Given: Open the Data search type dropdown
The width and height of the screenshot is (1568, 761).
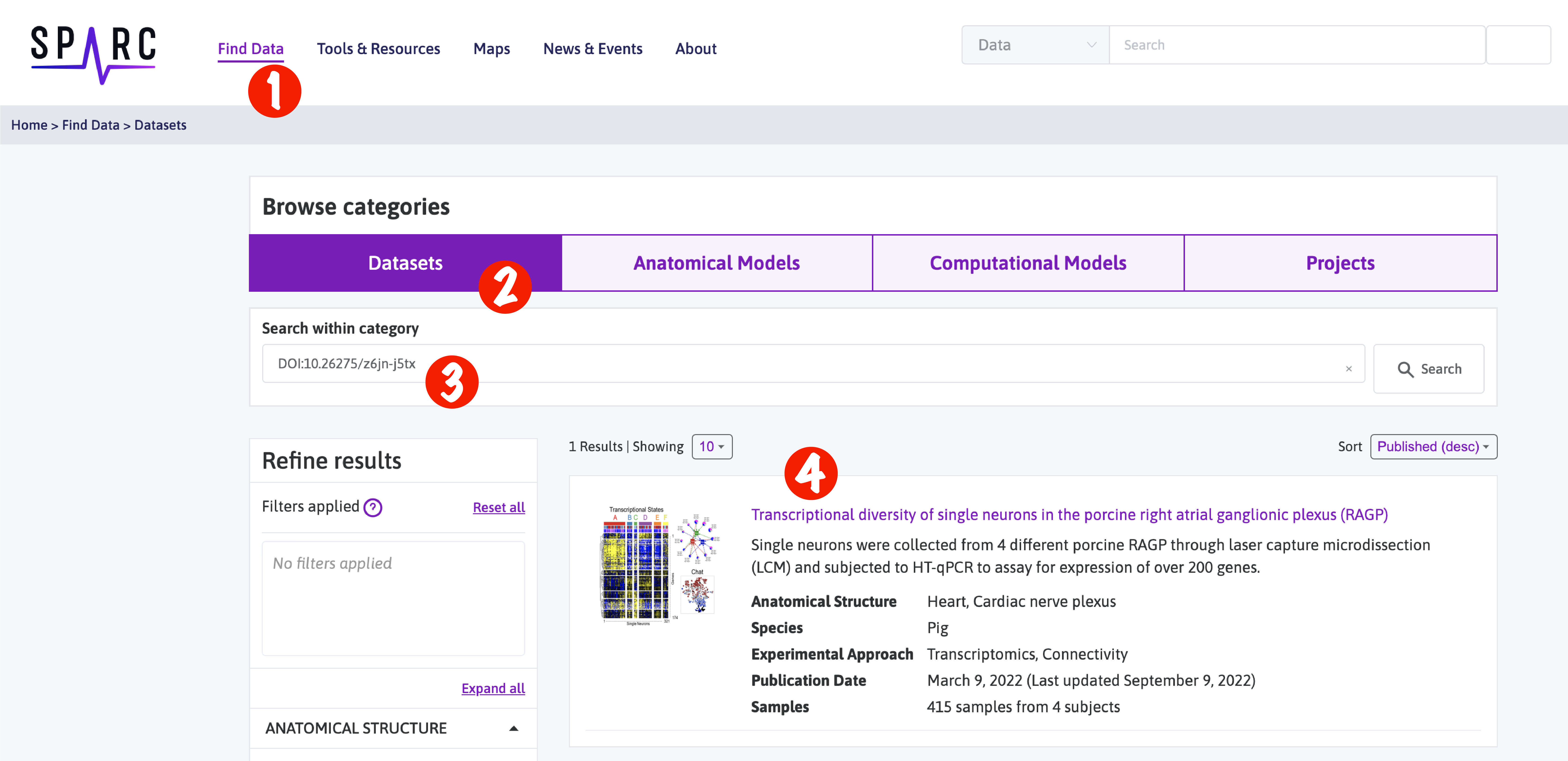Looking at the screenshot, I should tap(1035, 45).
